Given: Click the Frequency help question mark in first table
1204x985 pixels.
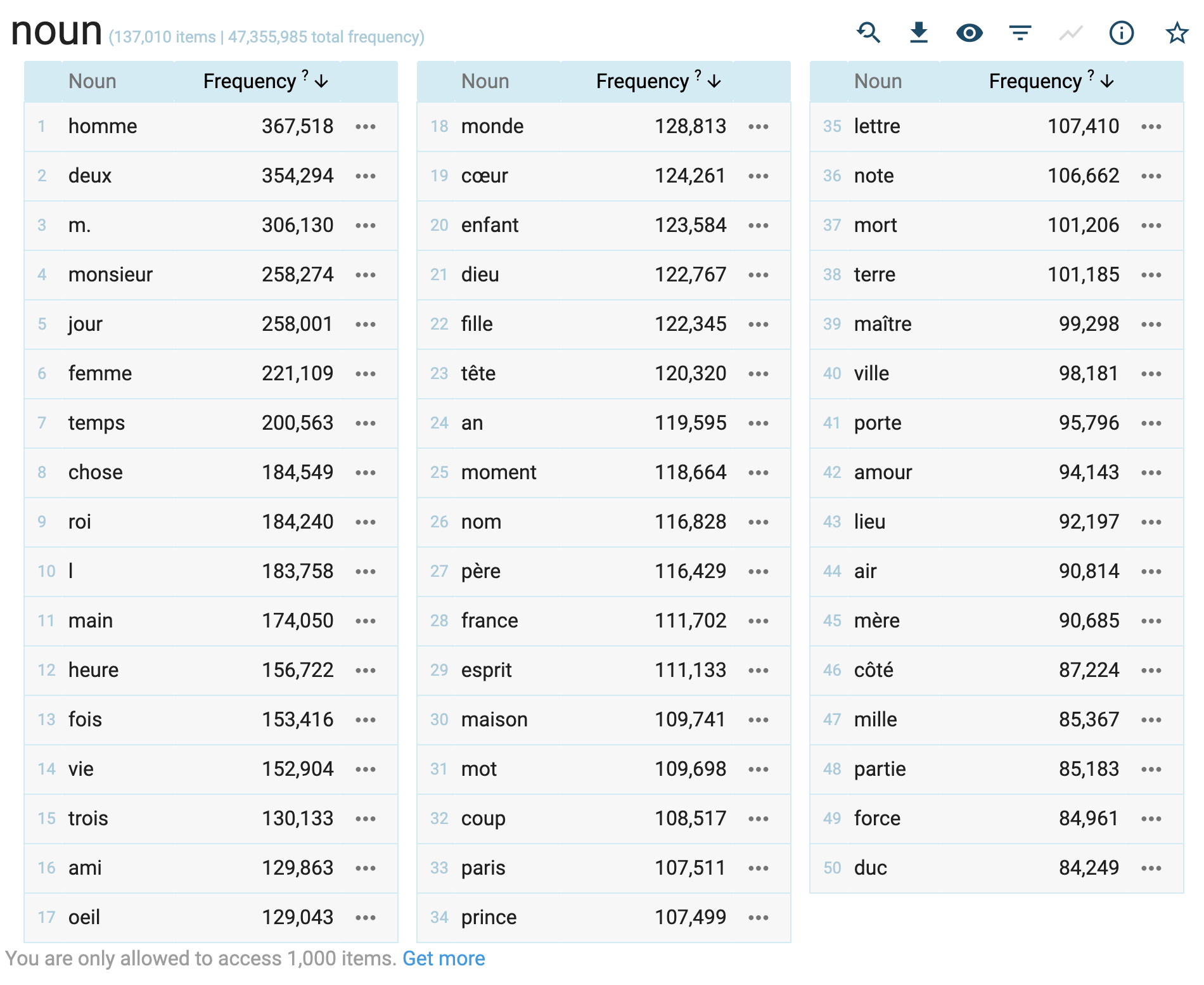Looking at the screenshot, I should point(305,75).
